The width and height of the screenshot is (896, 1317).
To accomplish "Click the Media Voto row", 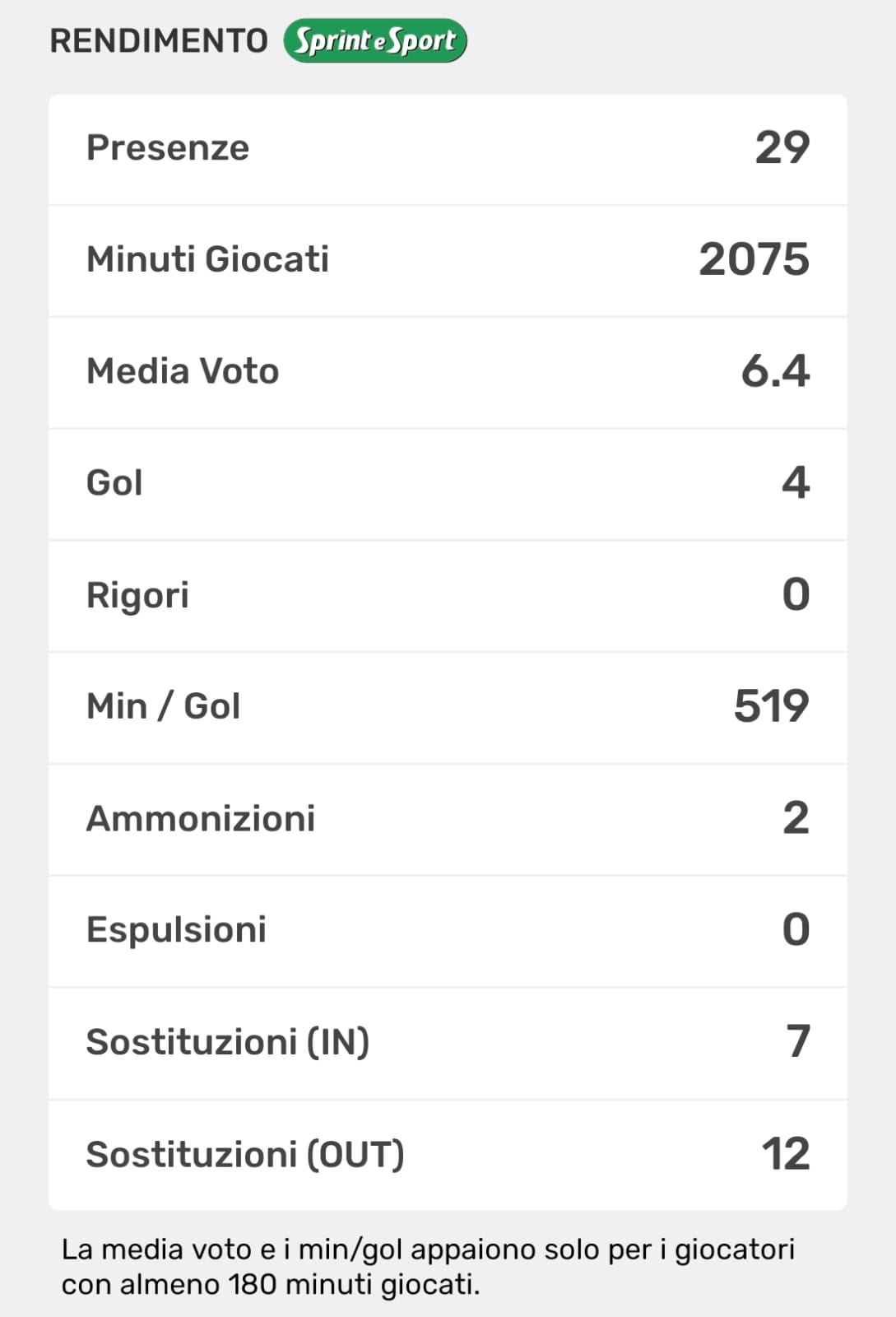I will 448,372.
